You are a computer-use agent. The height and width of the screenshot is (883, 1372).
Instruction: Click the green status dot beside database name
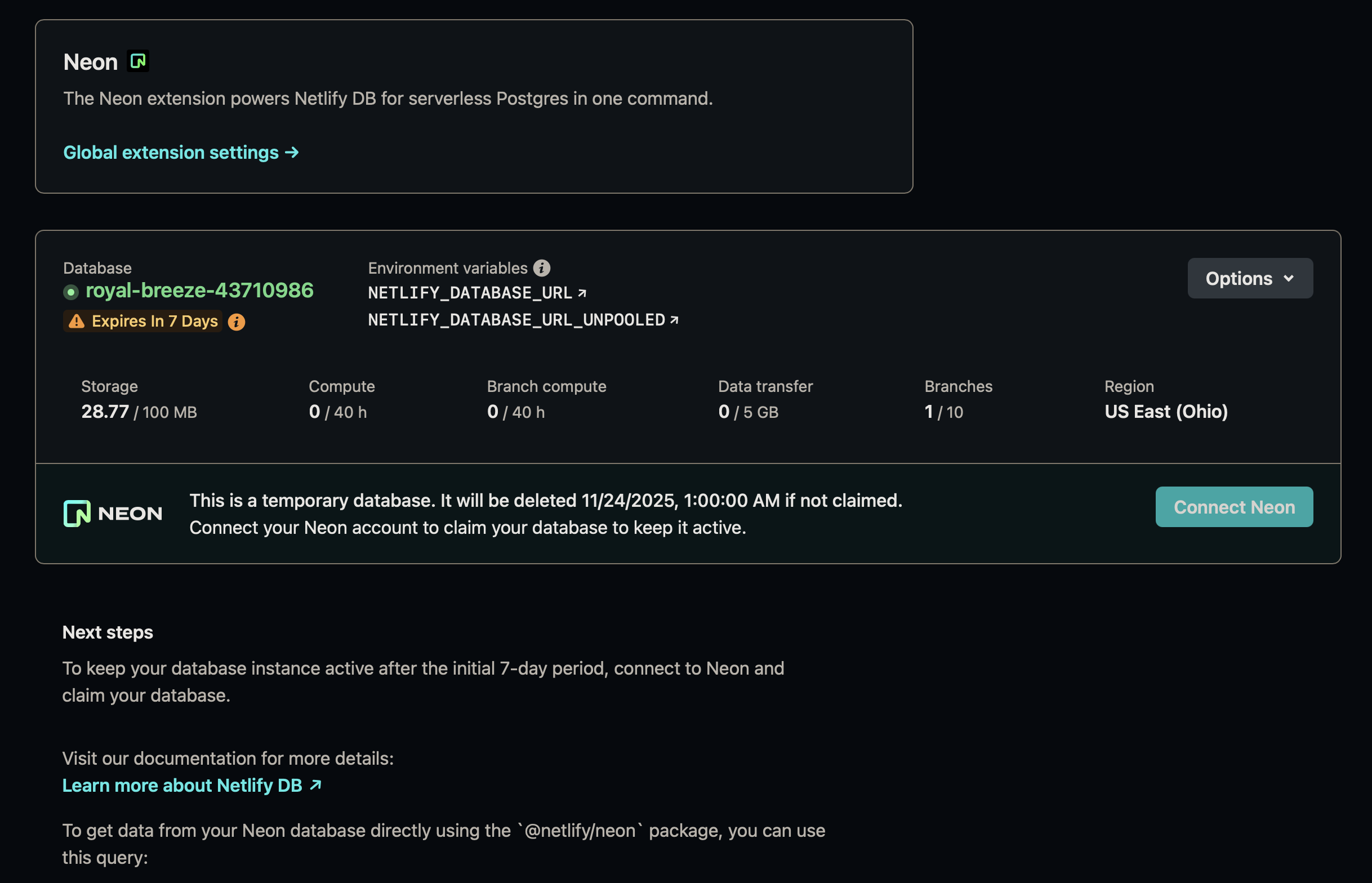click(70, 292)
